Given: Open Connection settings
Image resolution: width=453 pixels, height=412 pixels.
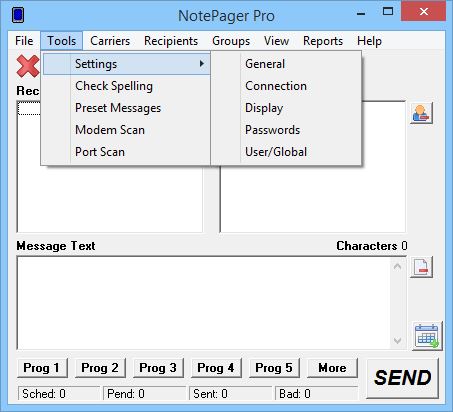Looking at the screenshot, I should (287, 86).
